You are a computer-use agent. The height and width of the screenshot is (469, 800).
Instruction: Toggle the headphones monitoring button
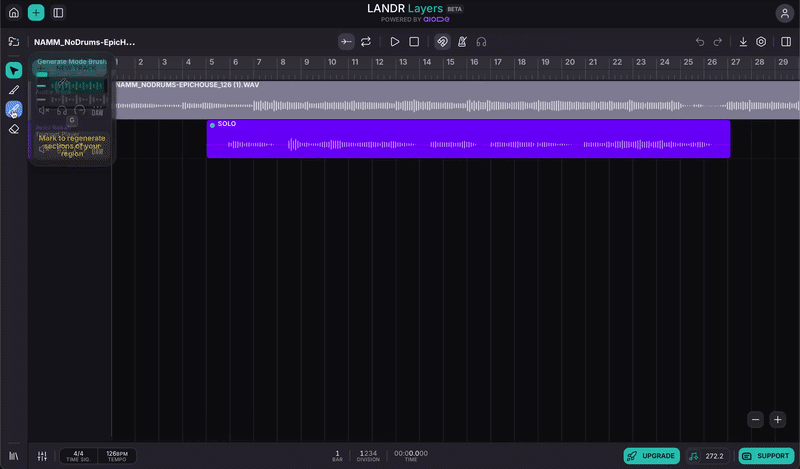click(481, 42)
